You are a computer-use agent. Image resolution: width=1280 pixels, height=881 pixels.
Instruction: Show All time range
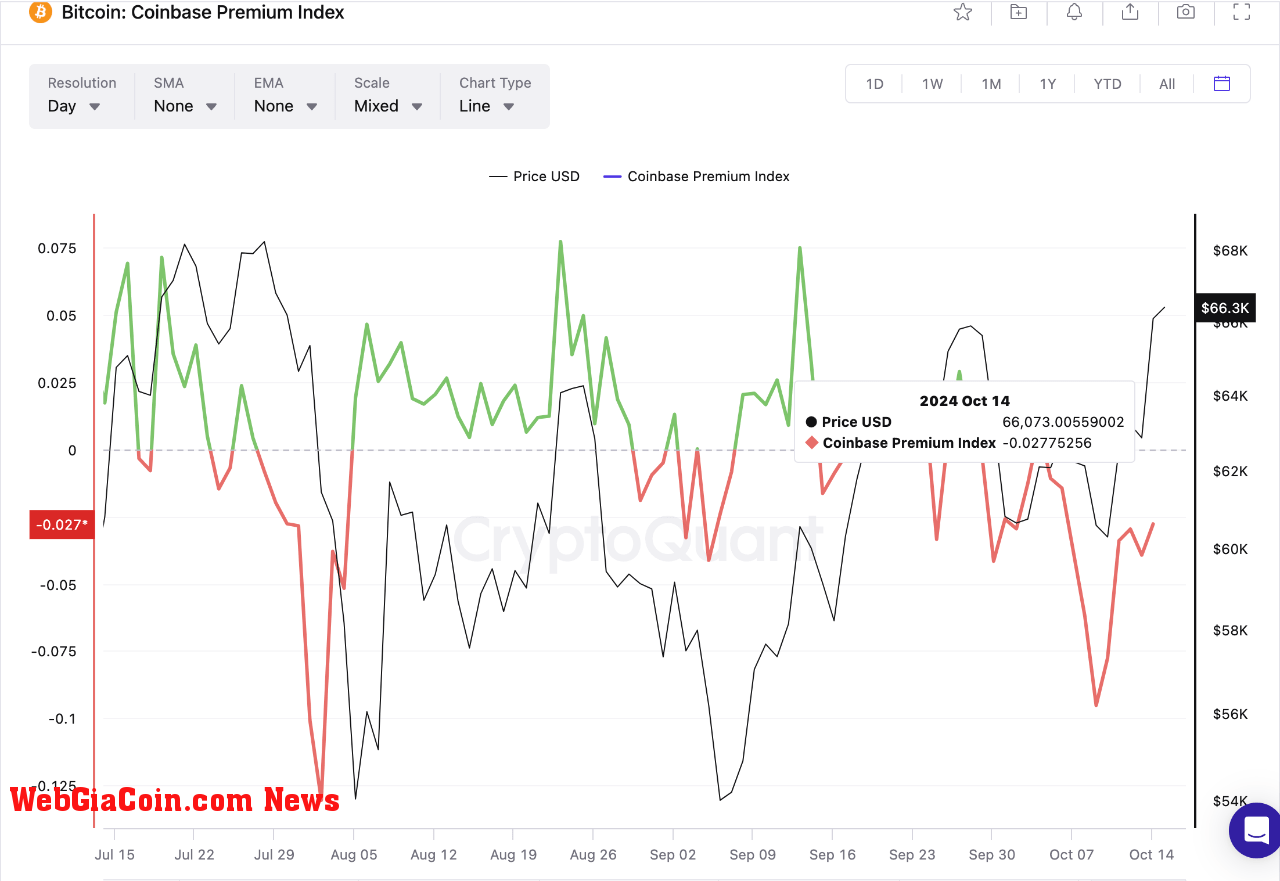[1167, 84]
